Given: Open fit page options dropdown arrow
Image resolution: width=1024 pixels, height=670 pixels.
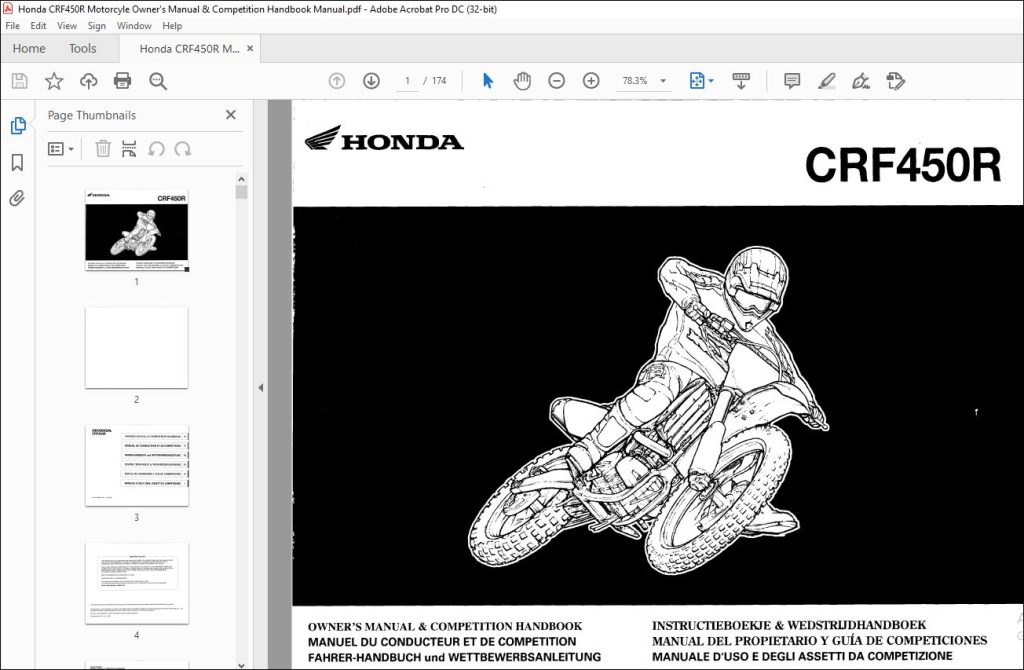Looking at the screenshot, I should (711, 81).
